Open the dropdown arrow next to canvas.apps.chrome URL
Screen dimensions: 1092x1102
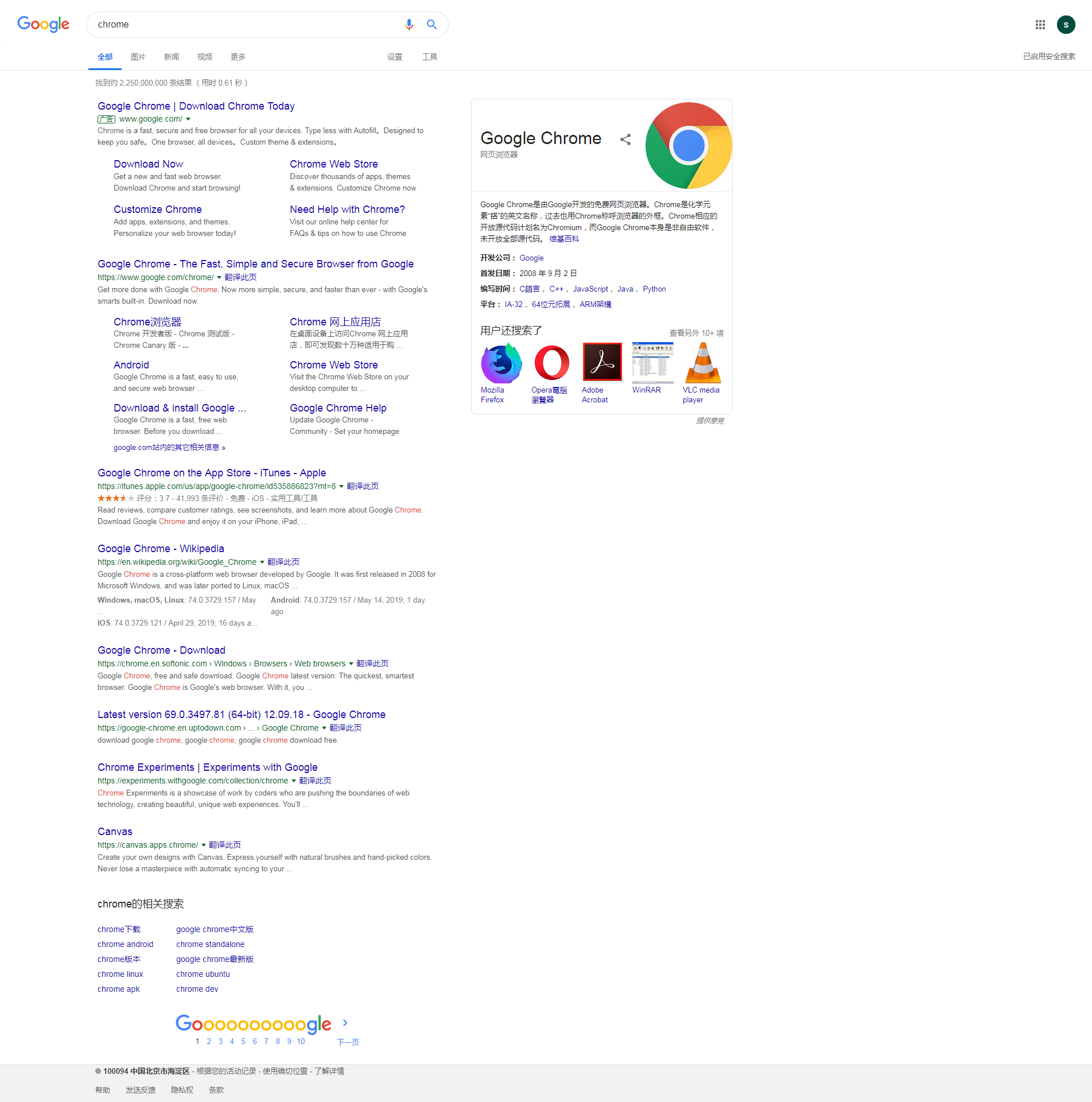click(204, 845)
